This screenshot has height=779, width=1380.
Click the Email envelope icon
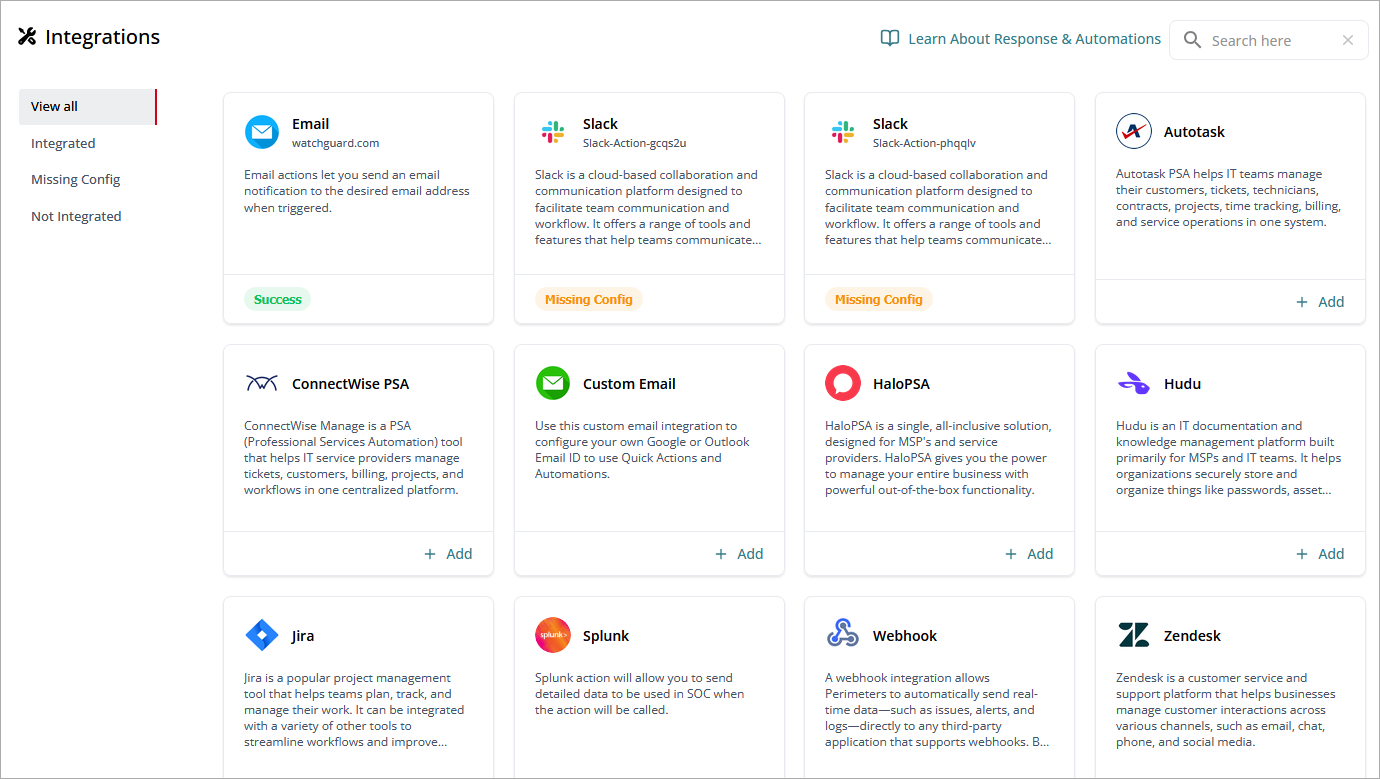pos(262,132)
